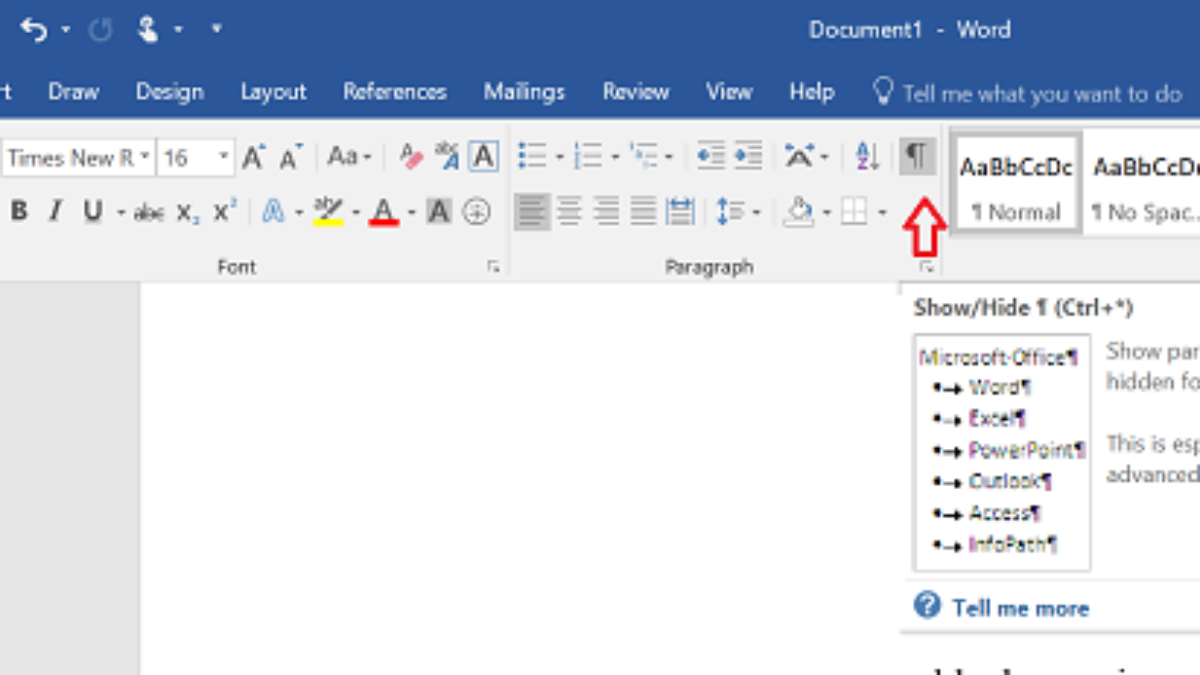Apply the red font color
The image size is (1200, 675).
[x=384, y=212]
